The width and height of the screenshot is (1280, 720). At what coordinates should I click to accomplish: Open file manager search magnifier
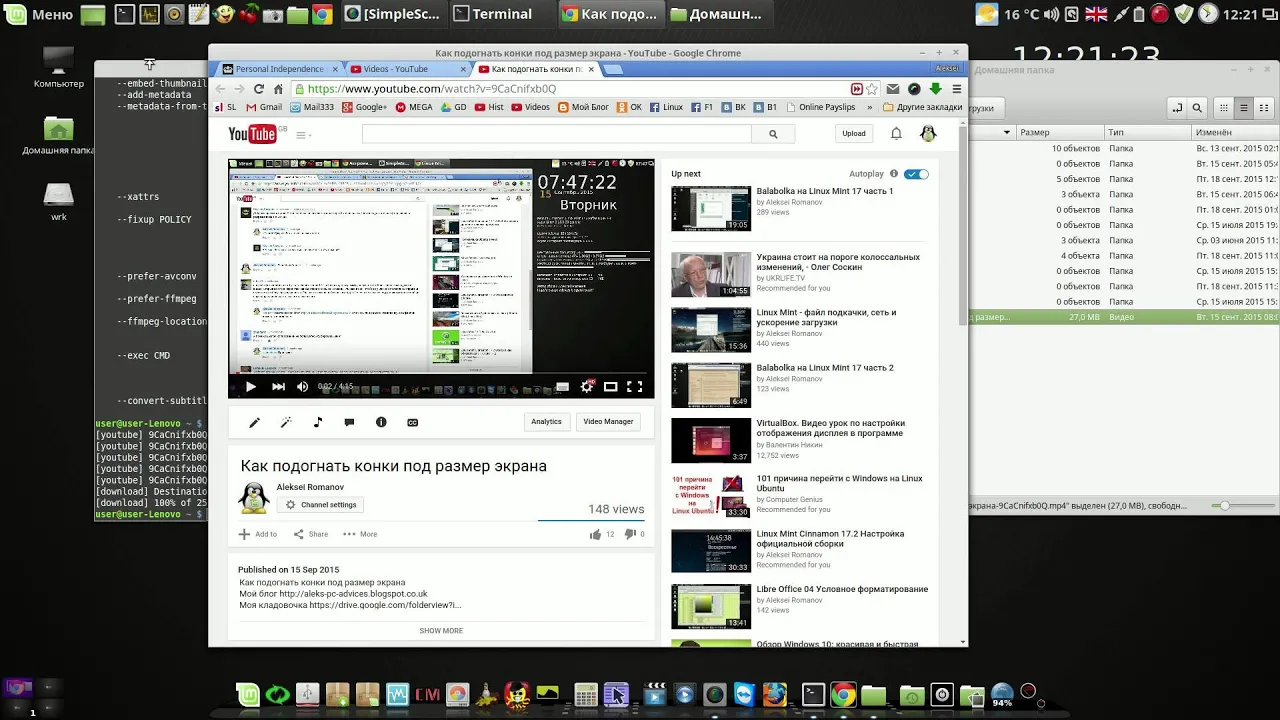click(1198, 108)
